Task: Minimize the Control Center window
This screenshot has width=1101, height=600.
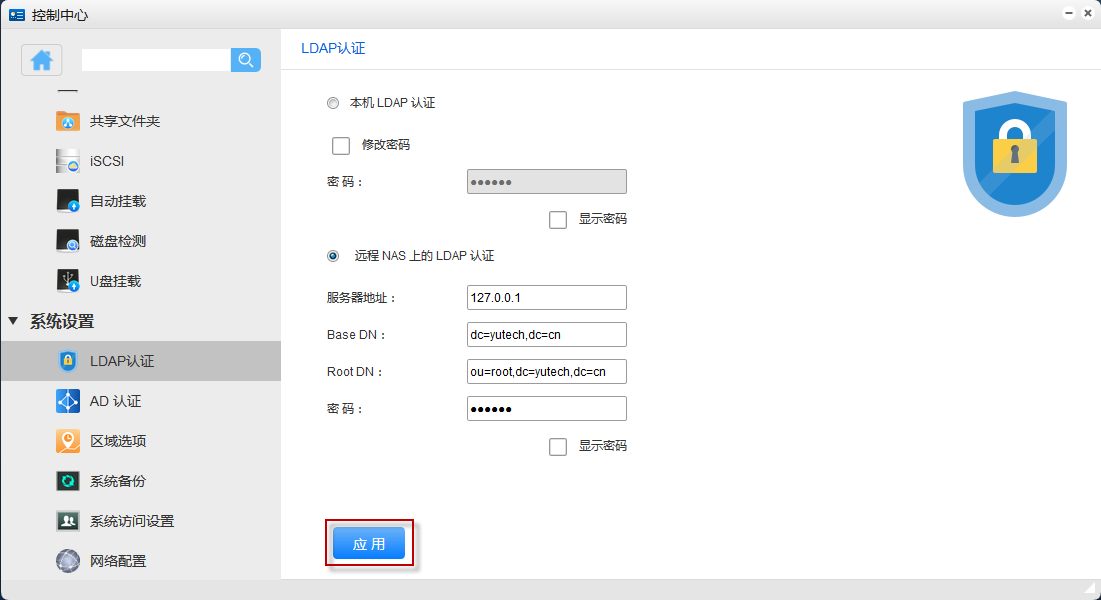Action: (x=1069, y=13)
